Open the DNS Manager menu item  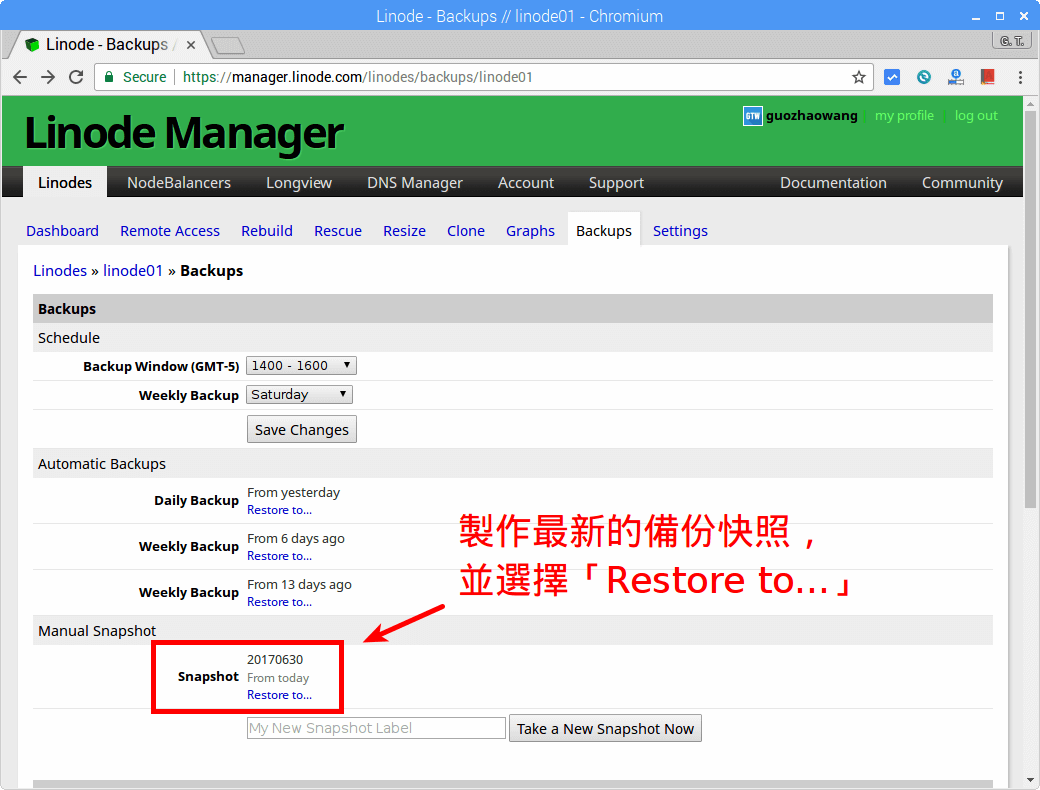[x=414, y=183]
